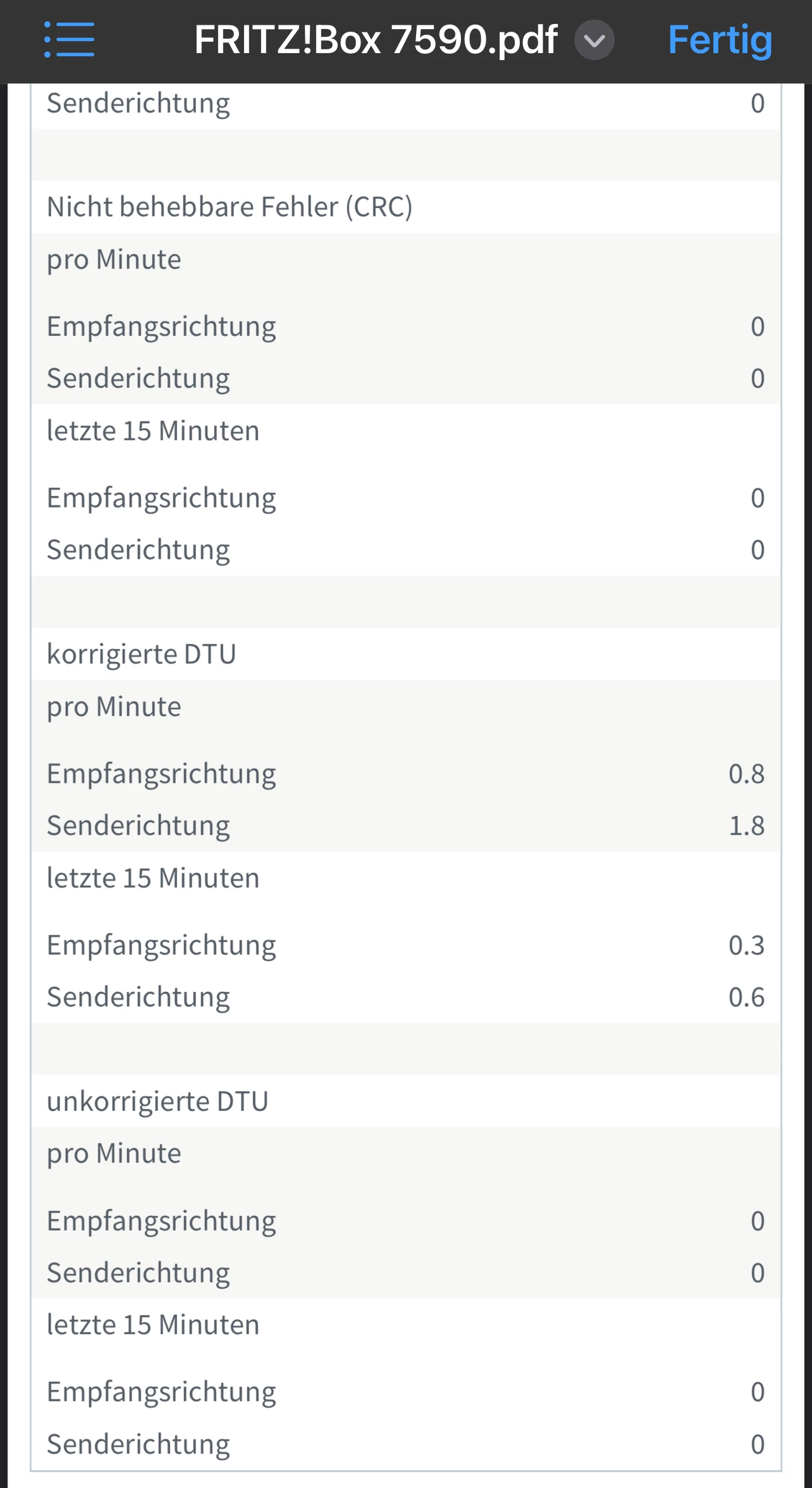Select letzte 15 Minuten under korrigierte DTU
The width and height of the screenshot is (812, 1488).
pos(153,878)
